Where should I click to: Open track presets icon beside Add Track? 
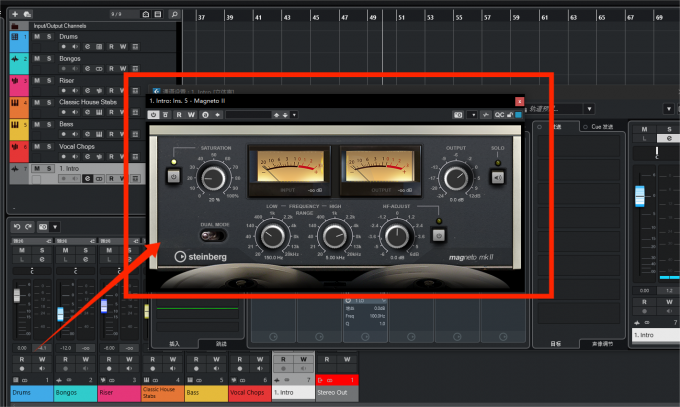[x=27, y=14]
